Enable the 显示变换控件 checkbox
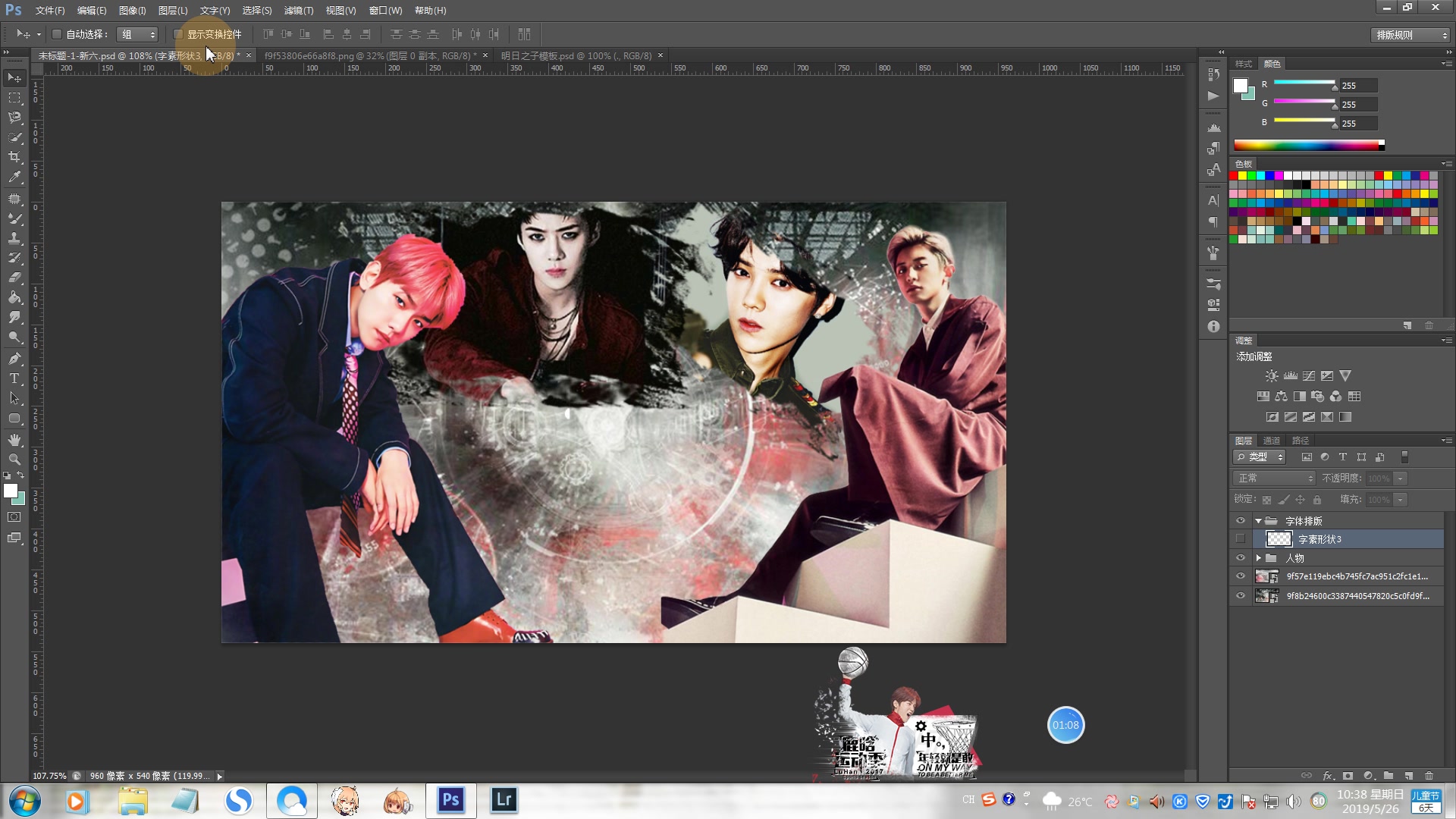This screenshot has width=1456, height=819. pyautogui.click(x=178, y=34)
